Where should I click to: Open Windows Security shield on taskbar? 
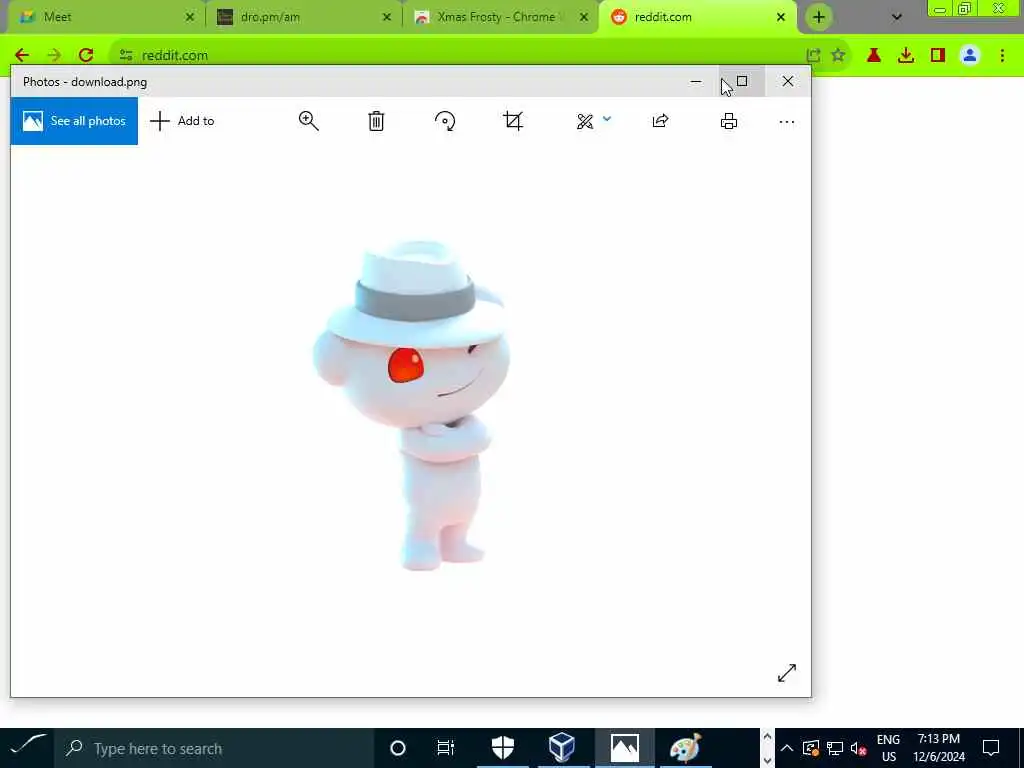click(503, 748)
